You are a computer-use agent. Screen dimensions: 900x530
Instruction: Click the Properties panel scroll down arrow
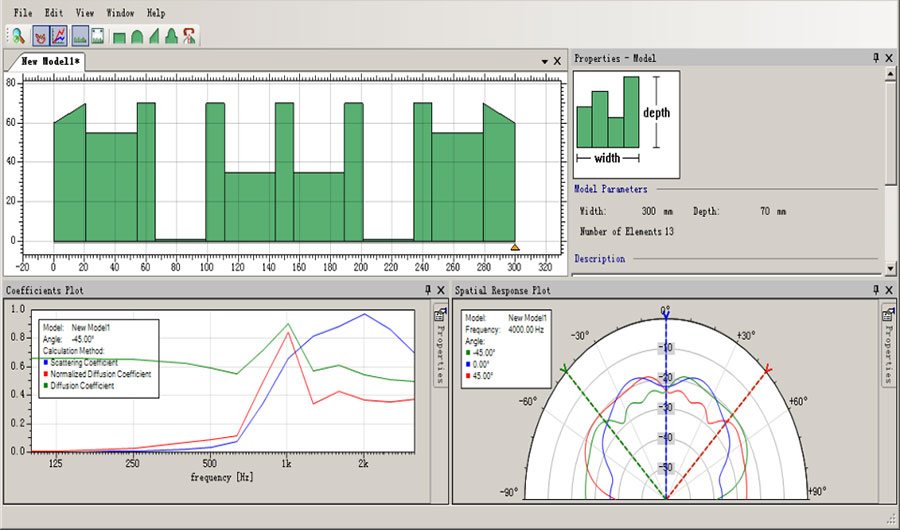[889, 268]
